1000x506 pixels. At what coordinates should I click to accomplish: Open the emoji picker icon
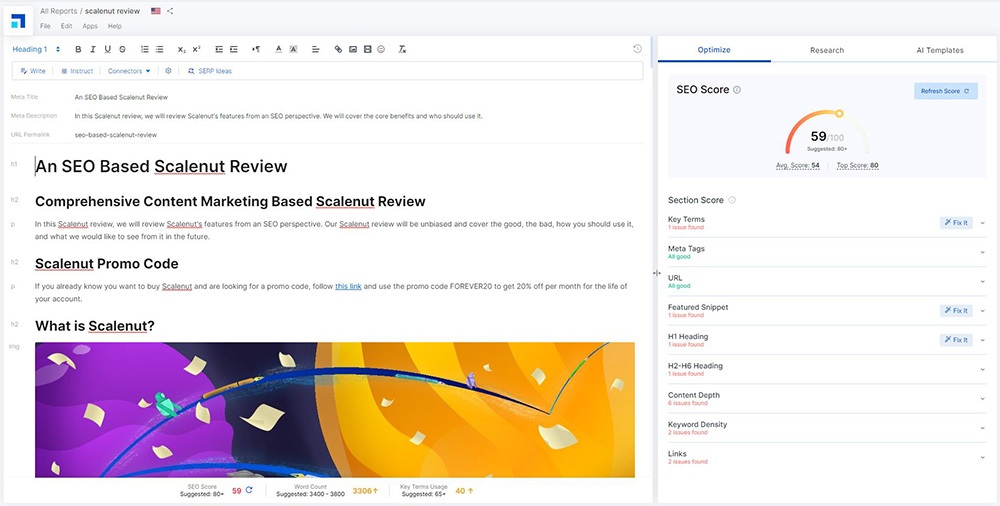pyautogui.click(x=381, y=49)
